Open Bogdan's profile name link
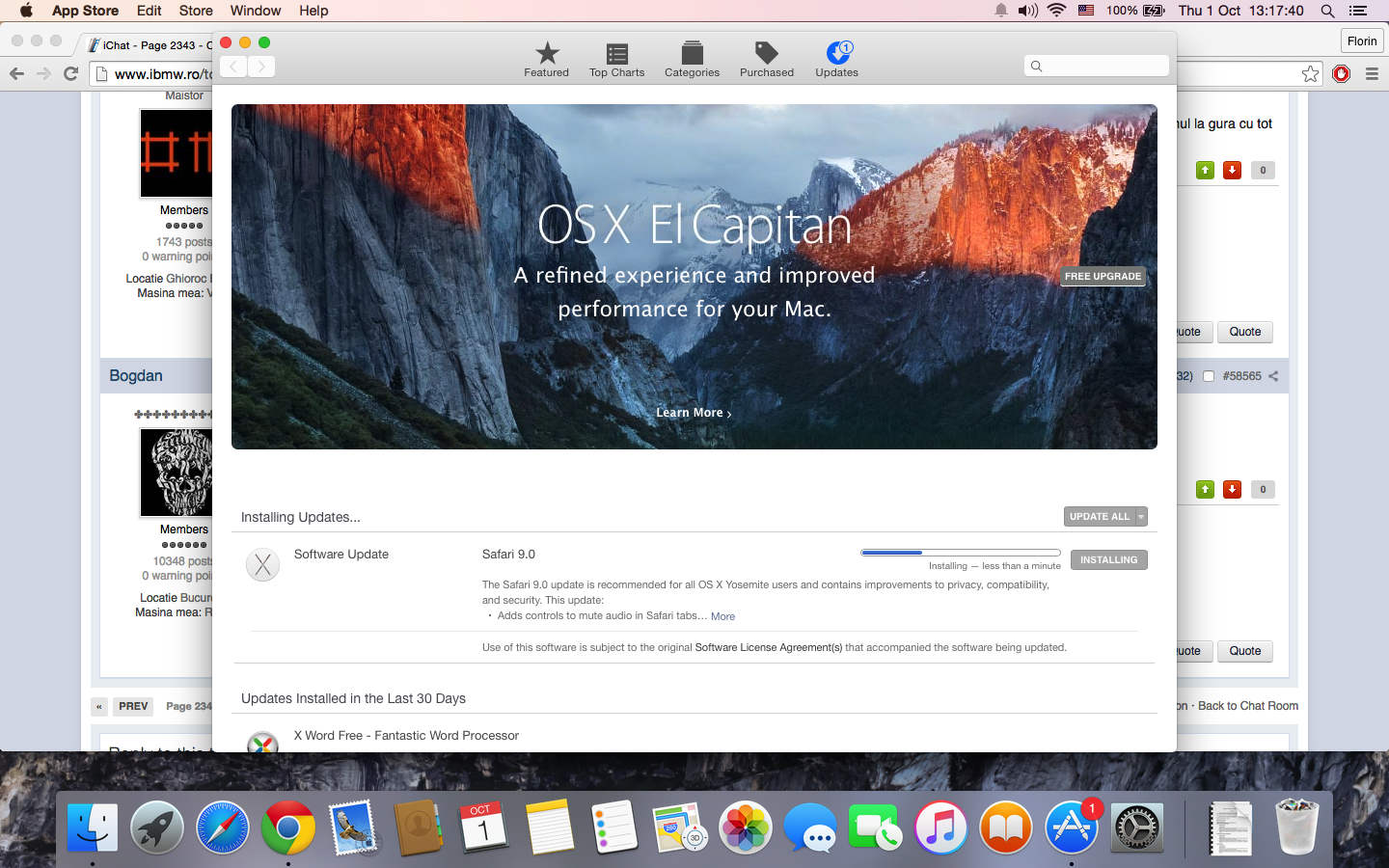The height and width of the screenshot is (868, 1389). (x=136, y=375)
